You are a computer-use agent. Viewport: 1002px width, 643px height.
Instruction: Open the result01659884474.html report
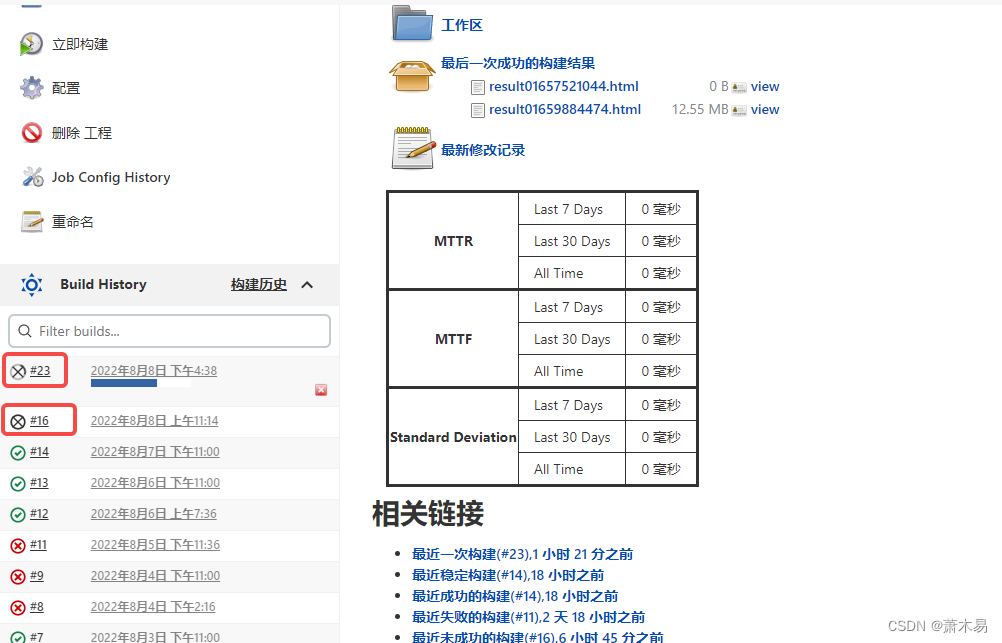click(564, 109)
